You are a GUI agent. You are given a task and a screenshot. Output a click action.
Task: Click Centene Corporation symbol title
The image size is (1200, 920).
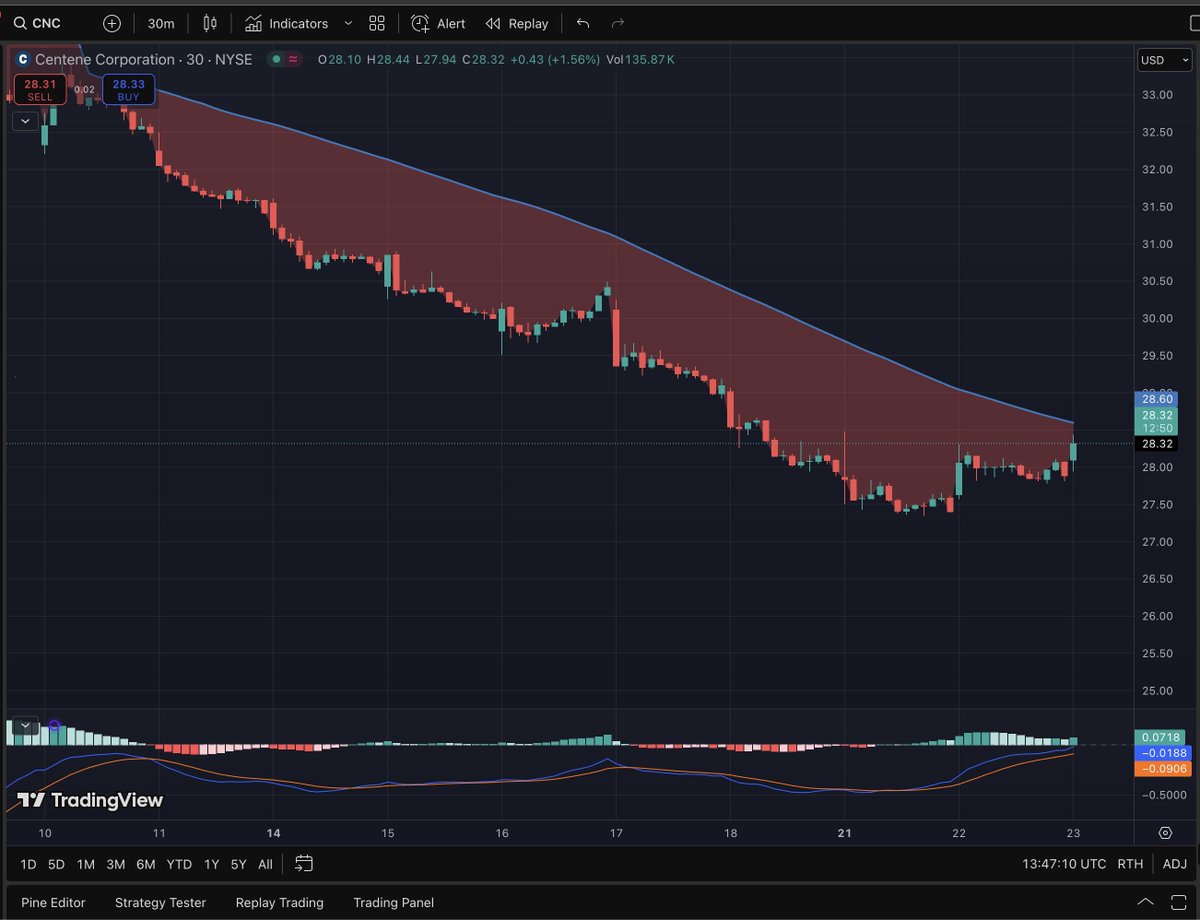coord(105,60)
